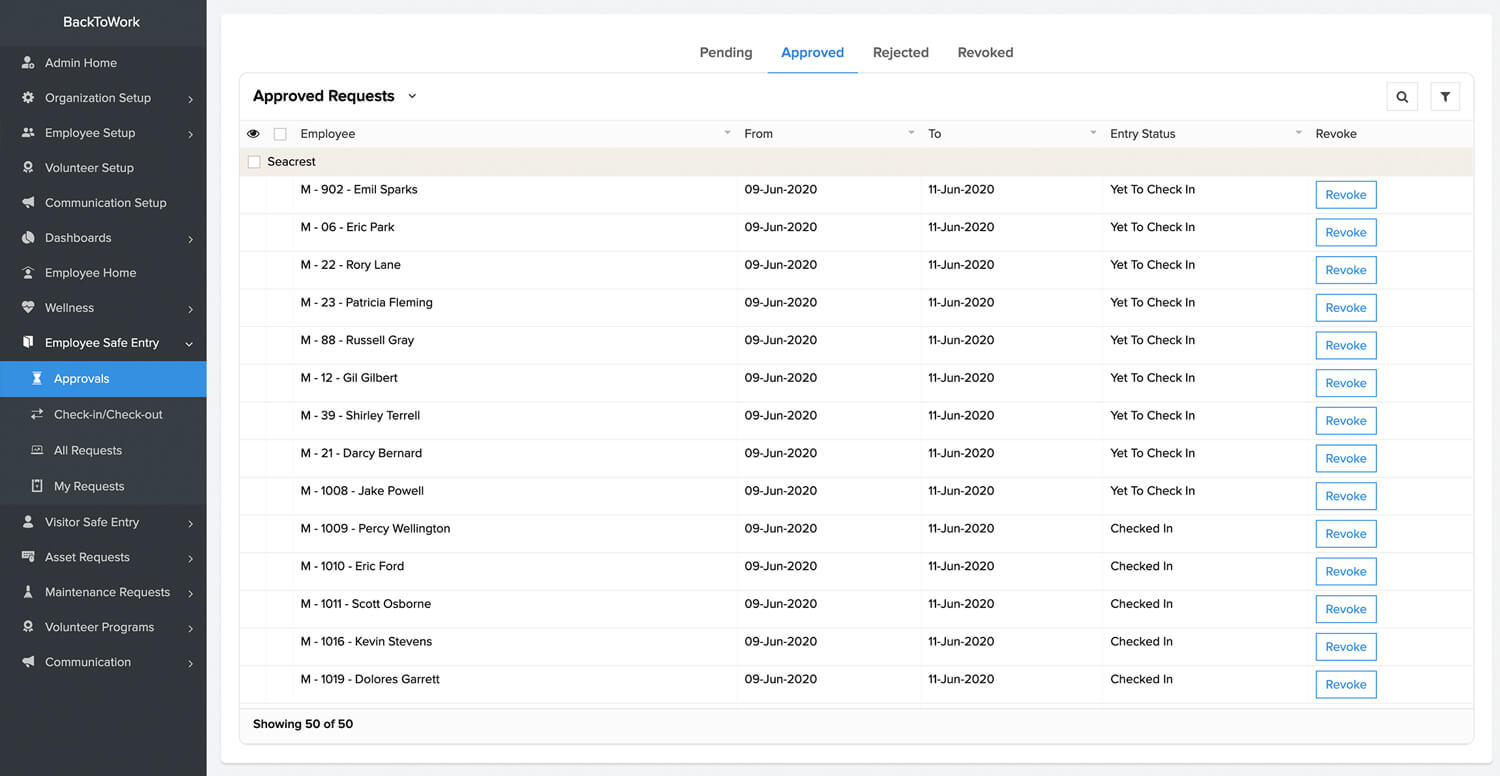This screenshot has height=776, width=1500.
Task: Click the Admin Home sidebar icon
Action: pyautogui.click(x=28, y=63)
